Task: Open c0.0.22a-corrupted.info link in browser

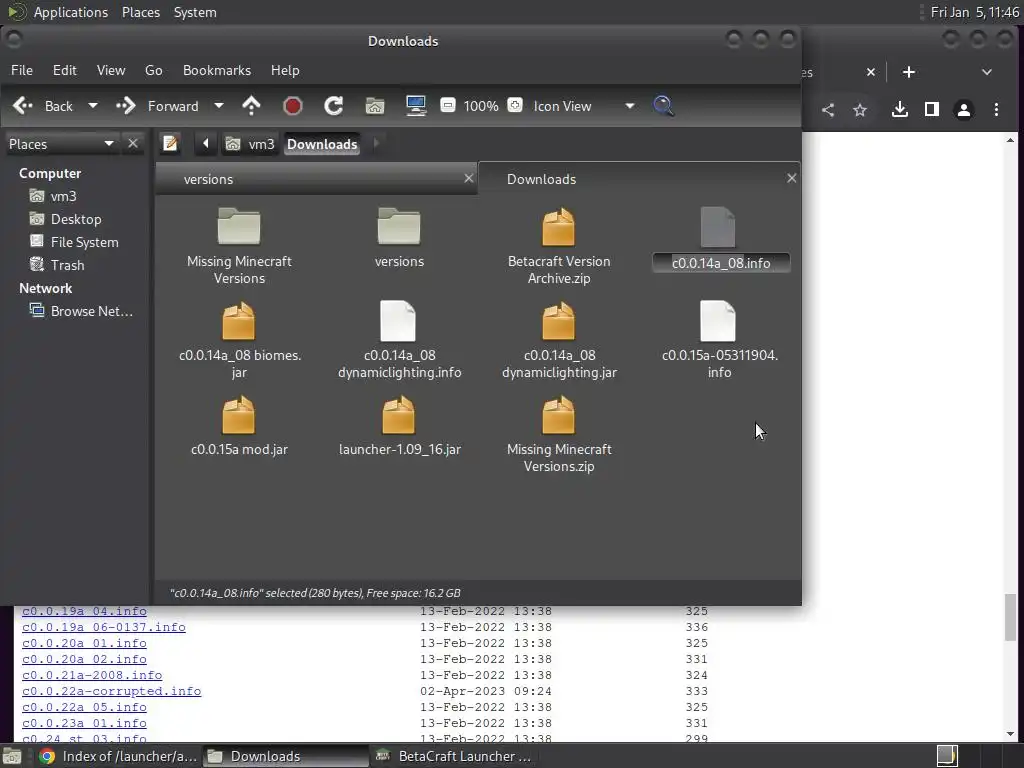Action: [x=112, y=691]
